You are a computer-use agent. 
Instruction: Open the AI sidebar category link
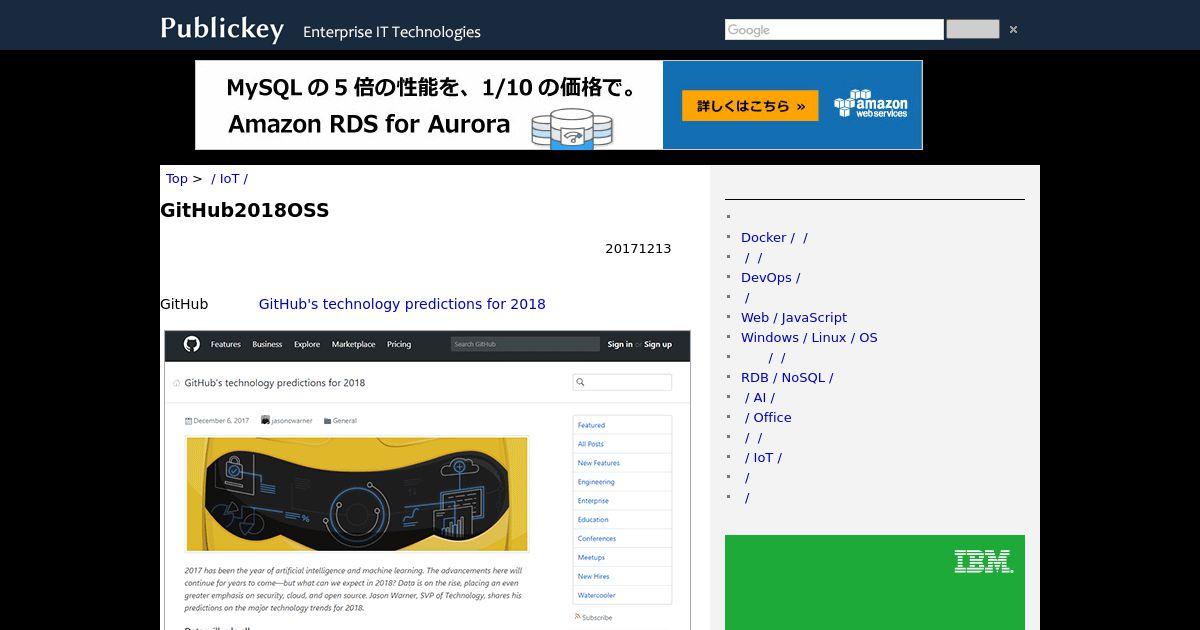tap(760, 398)
